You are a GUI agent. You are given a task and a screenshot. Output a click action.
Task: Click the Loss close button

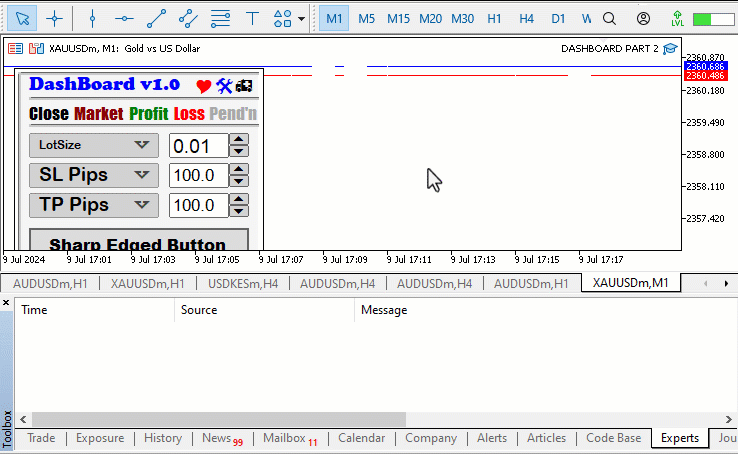(x=189, y=113)
